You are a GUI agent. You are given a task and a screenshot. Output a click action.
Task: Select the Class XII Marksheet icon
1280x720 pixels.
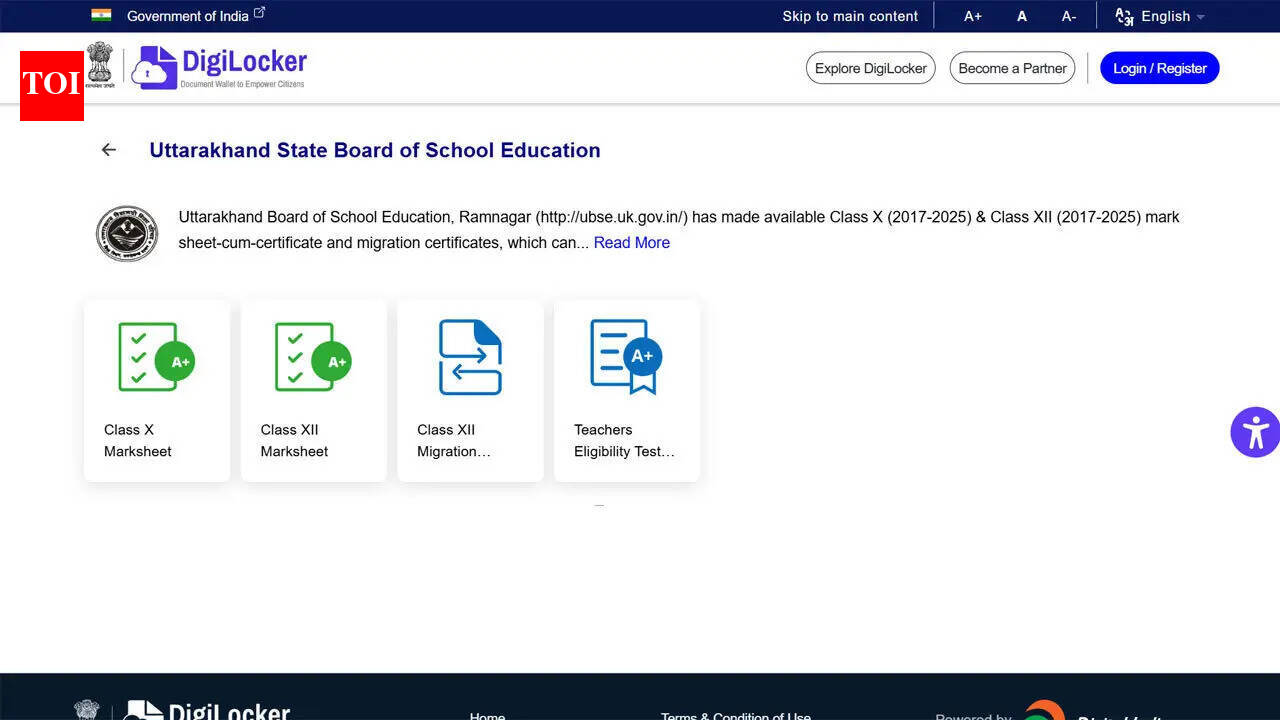coord(313,357)
